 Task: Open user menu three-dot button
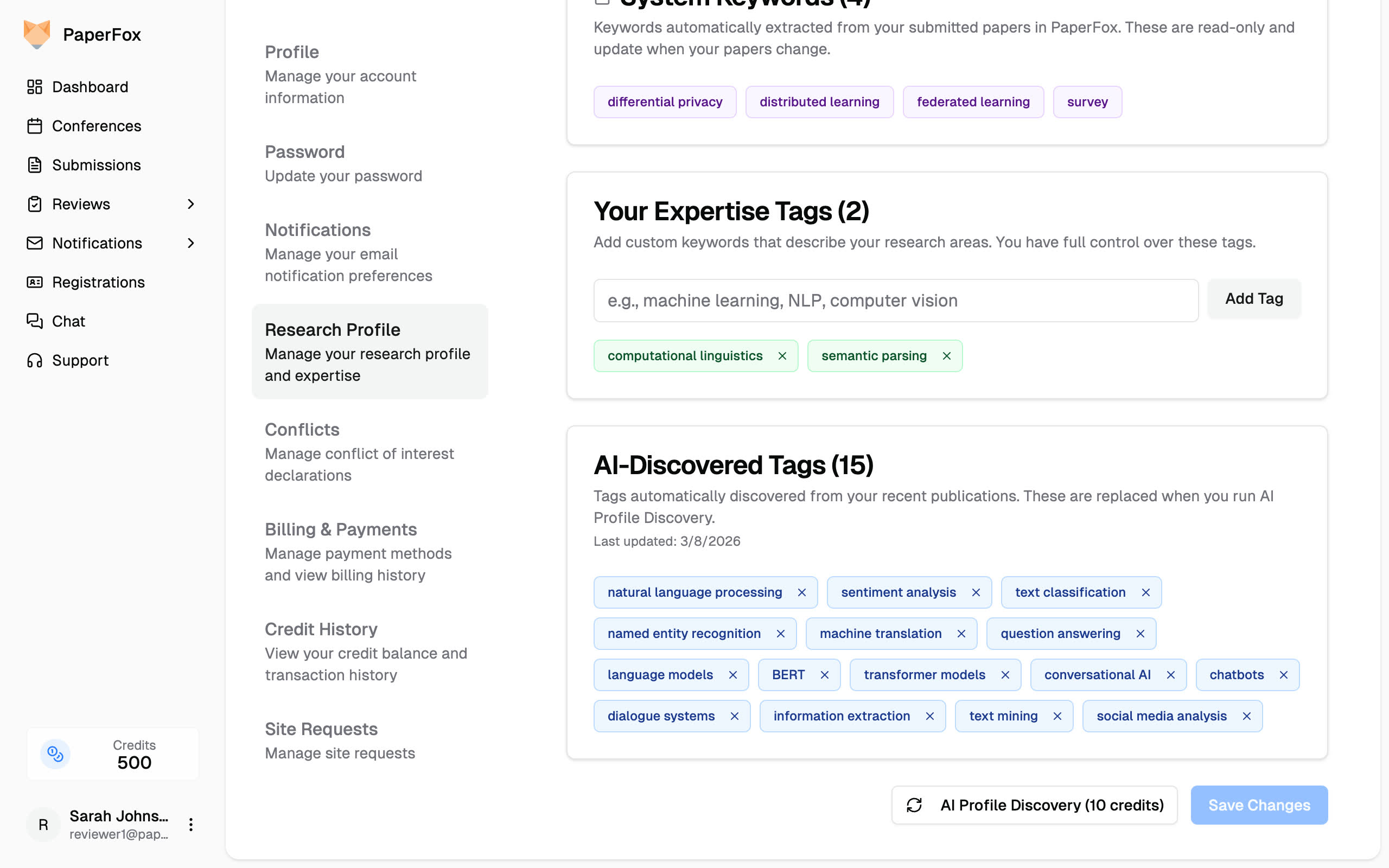click(x=190, y=825)
